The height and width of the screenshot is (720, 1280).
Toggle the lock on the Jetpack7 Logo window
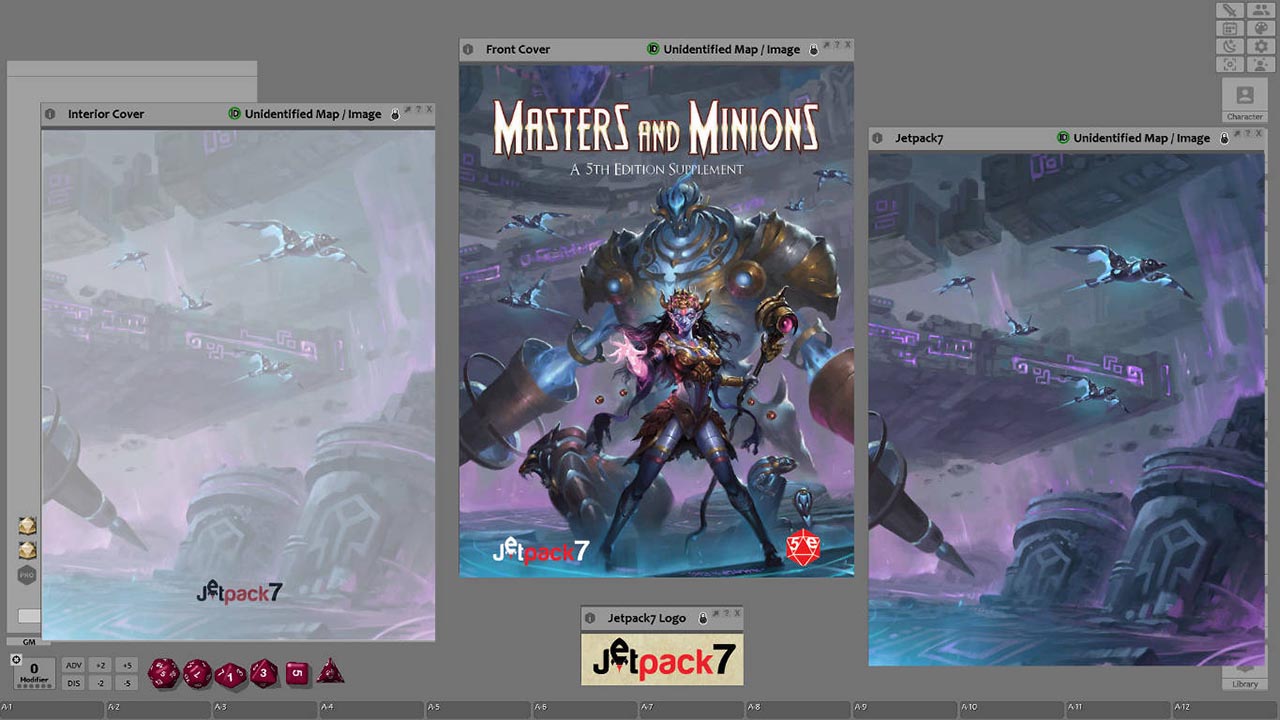pos(703,618)
